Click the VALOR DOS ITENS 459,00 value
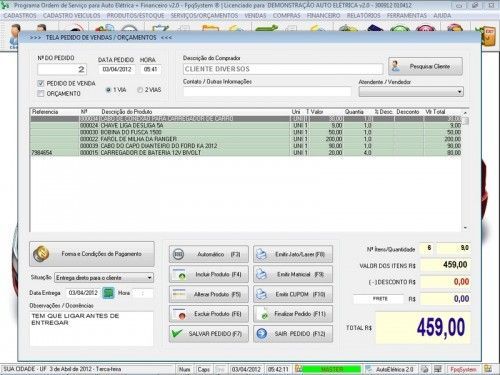Screen dimensions: 500x375 click(445, 265)
